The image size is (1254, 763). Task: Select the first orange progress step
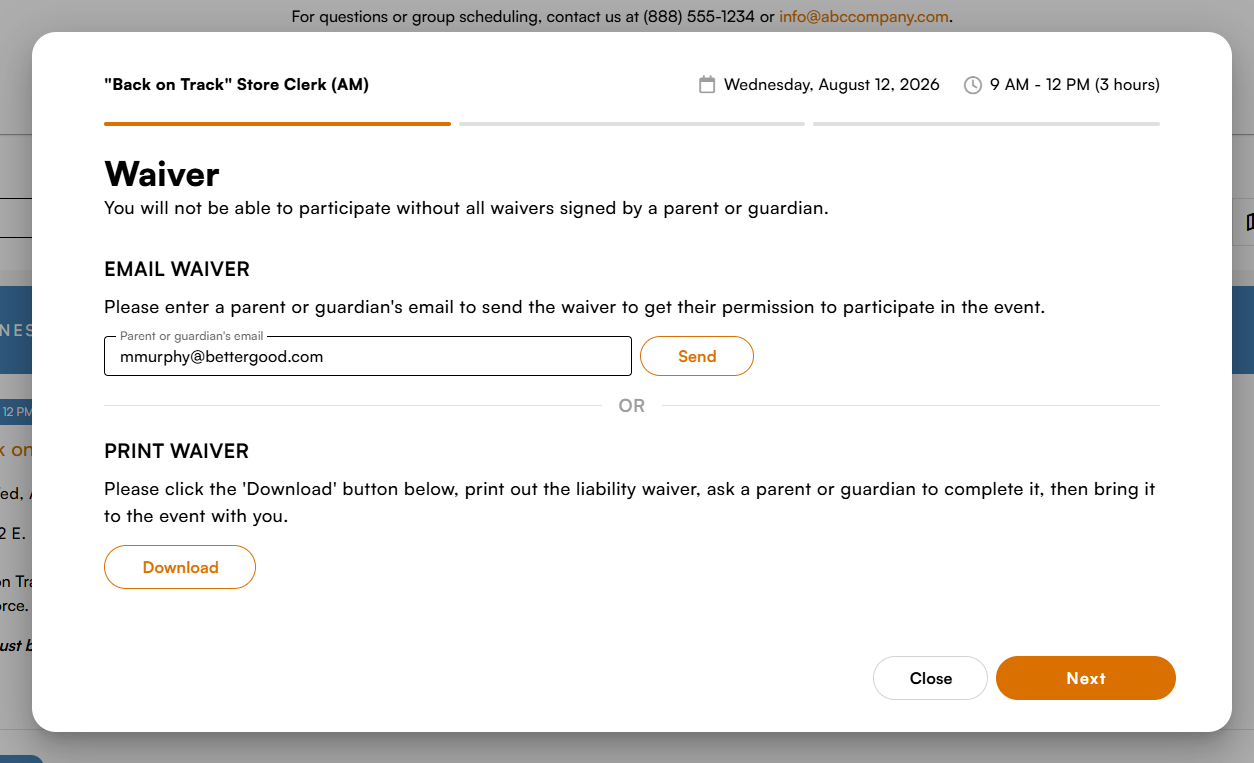coord(277,124)
